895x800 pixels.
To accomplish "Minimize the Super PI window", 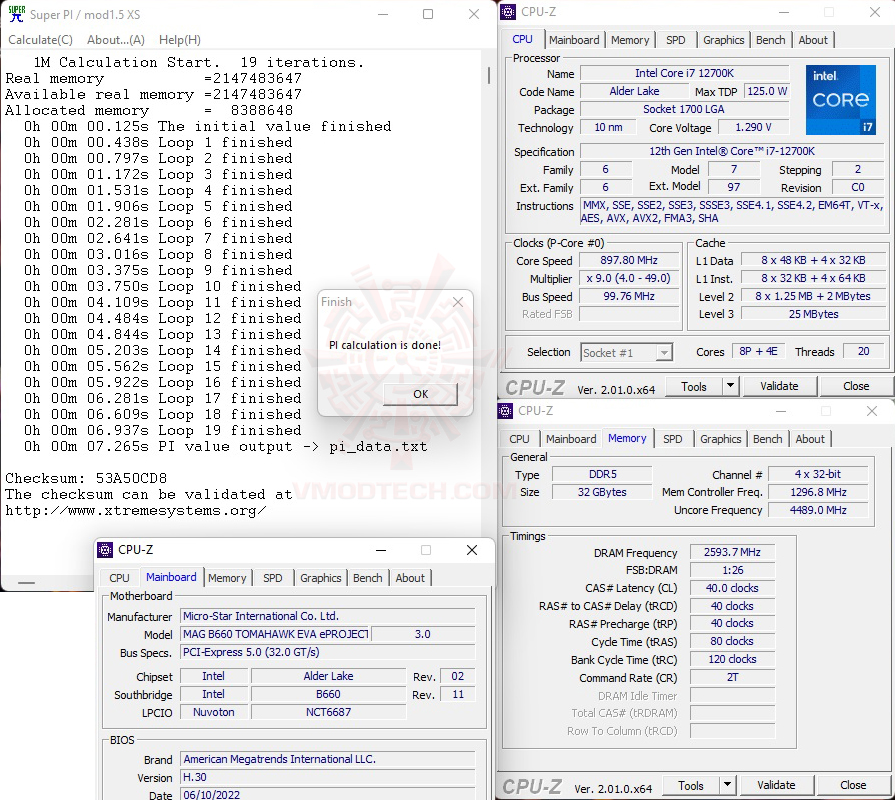I will [x=383, y=14].
